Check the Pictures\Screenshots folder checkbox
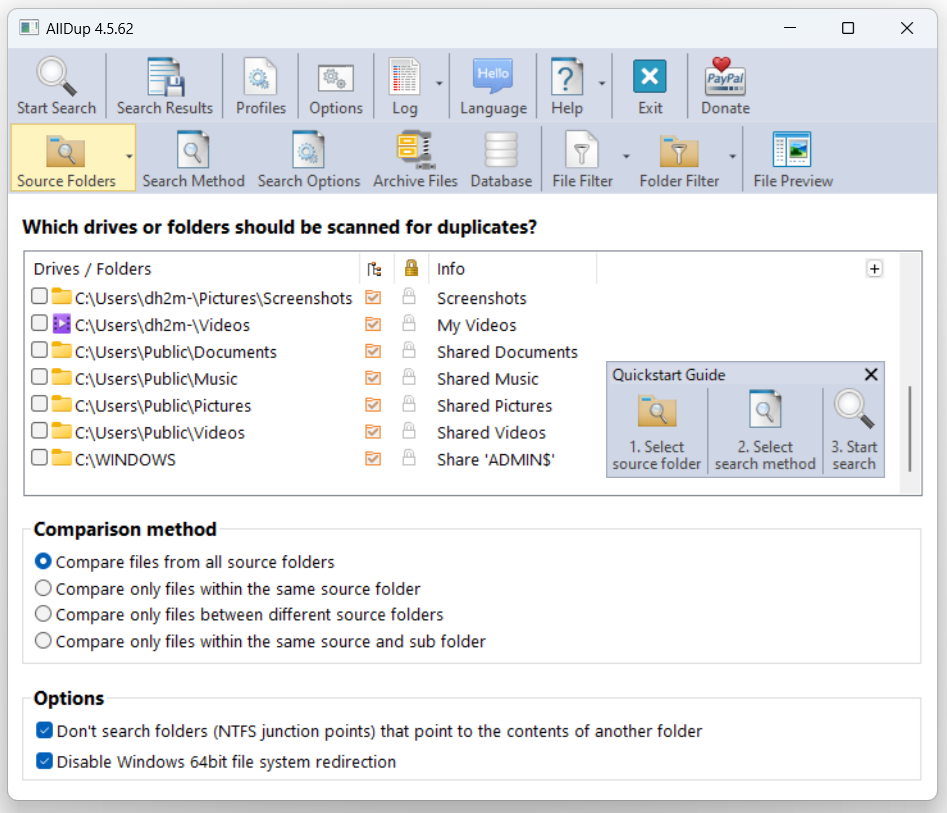 pyautogui.click(x=39, y=296)
